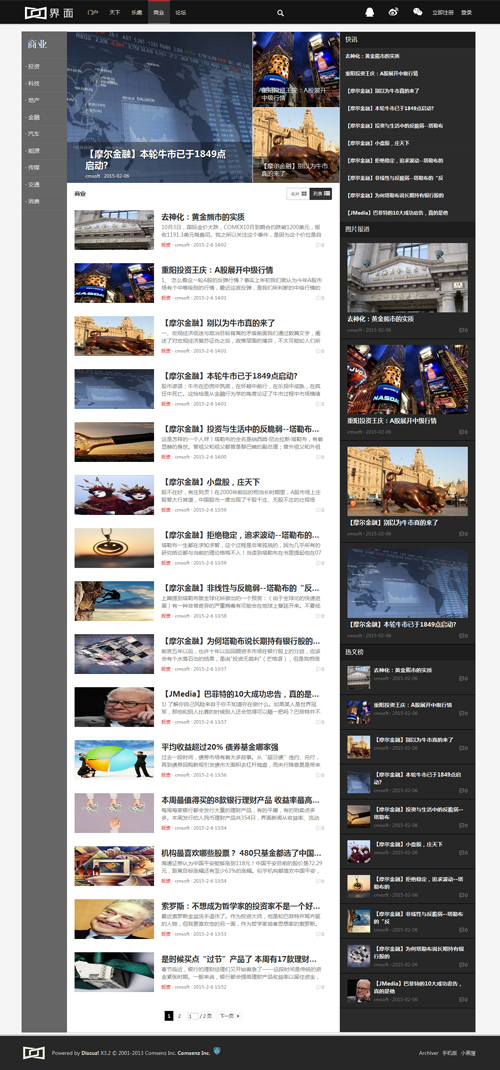Viewport: 500px width, 1070px height.
Task: Click the Weibo login icon
Action: coord(393,12)
